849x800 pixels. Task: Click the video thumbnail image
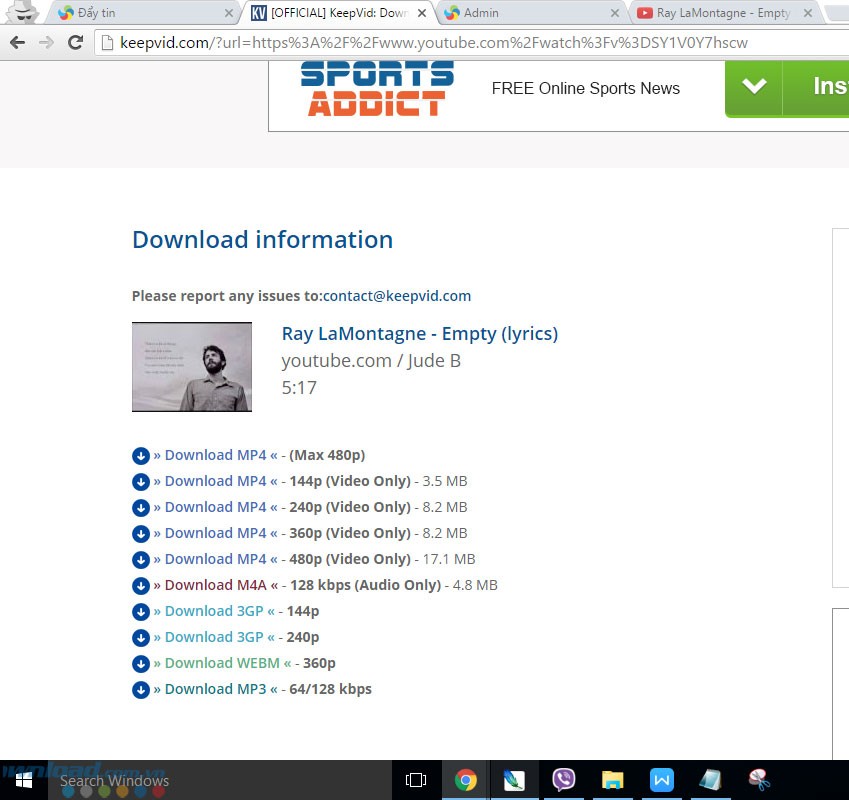192,367
